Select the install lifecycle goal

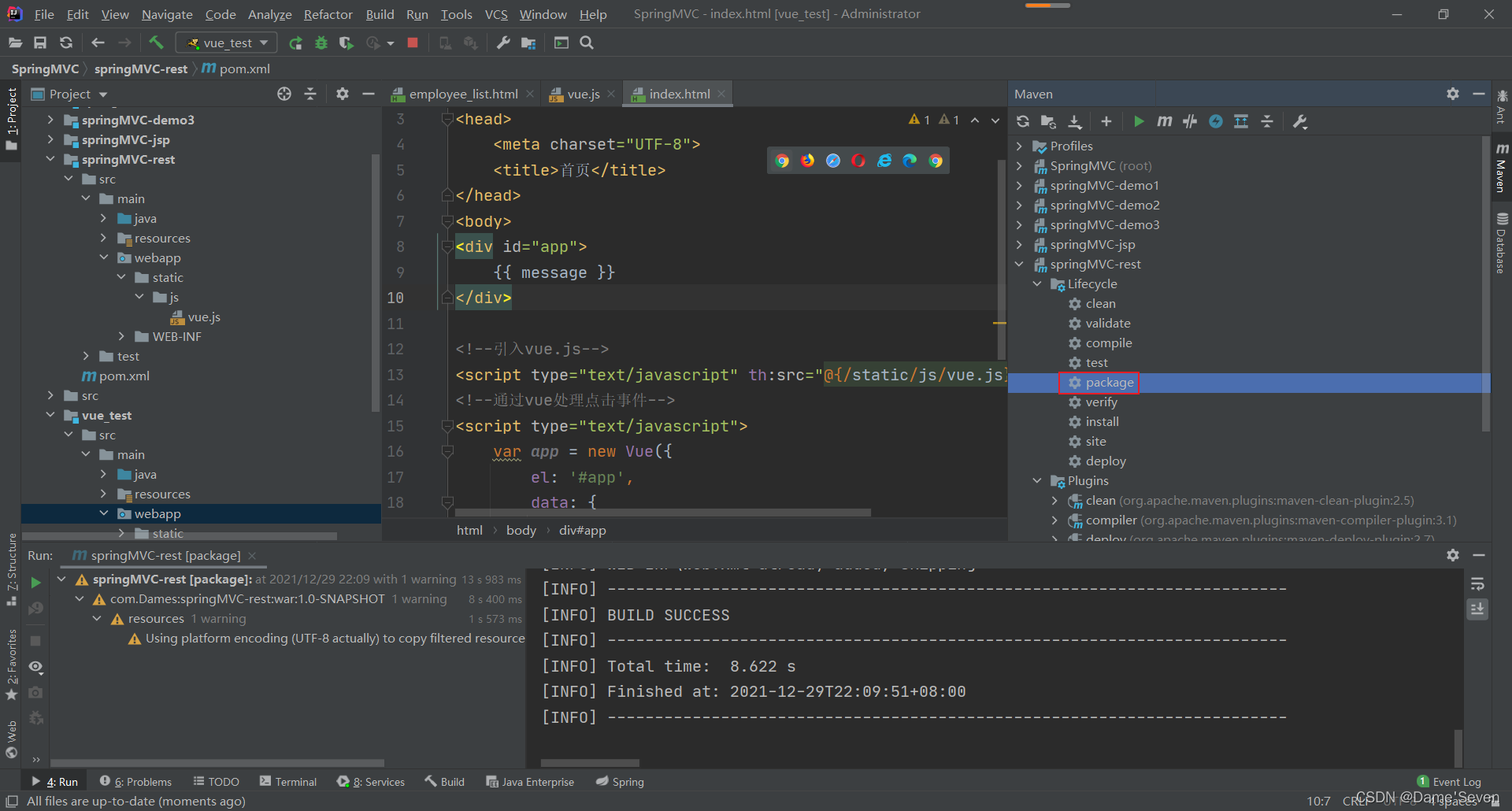coord(1102,422)
